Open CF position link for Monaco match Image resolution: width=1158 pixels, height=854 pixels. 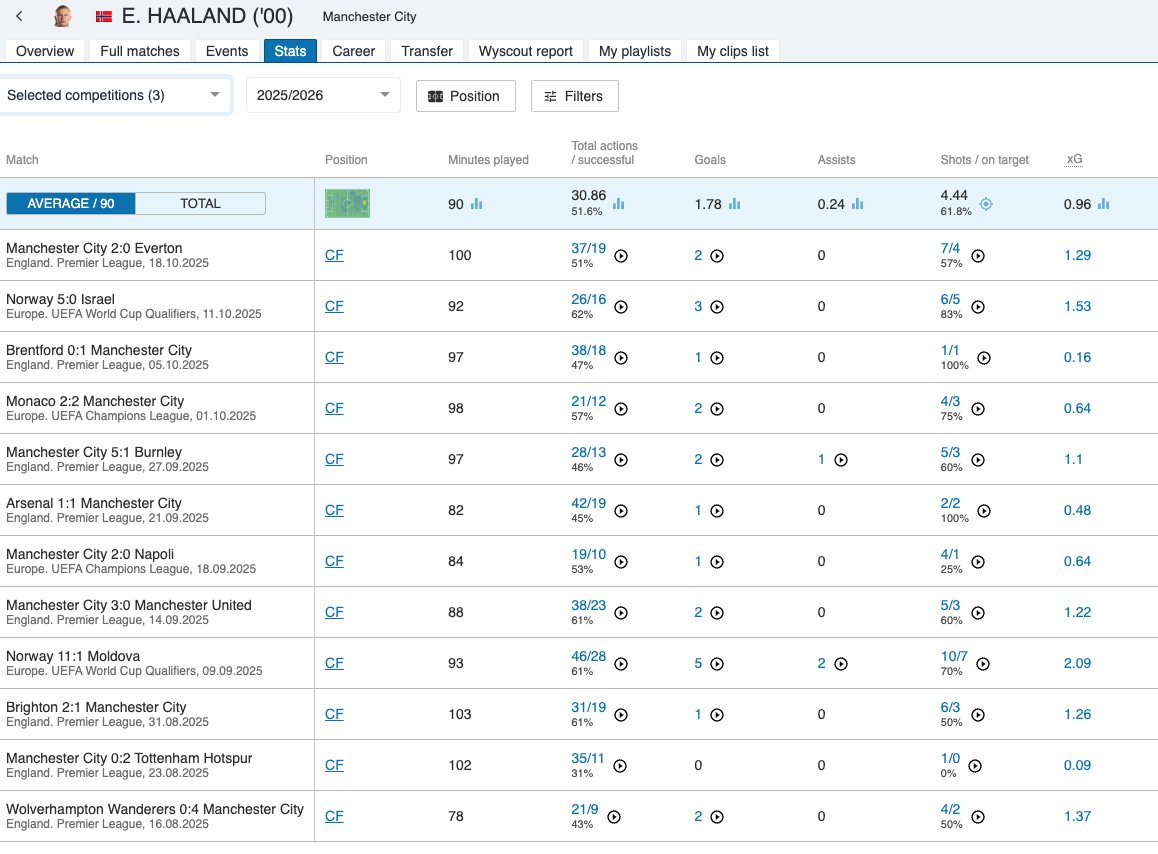pos(334,408)
